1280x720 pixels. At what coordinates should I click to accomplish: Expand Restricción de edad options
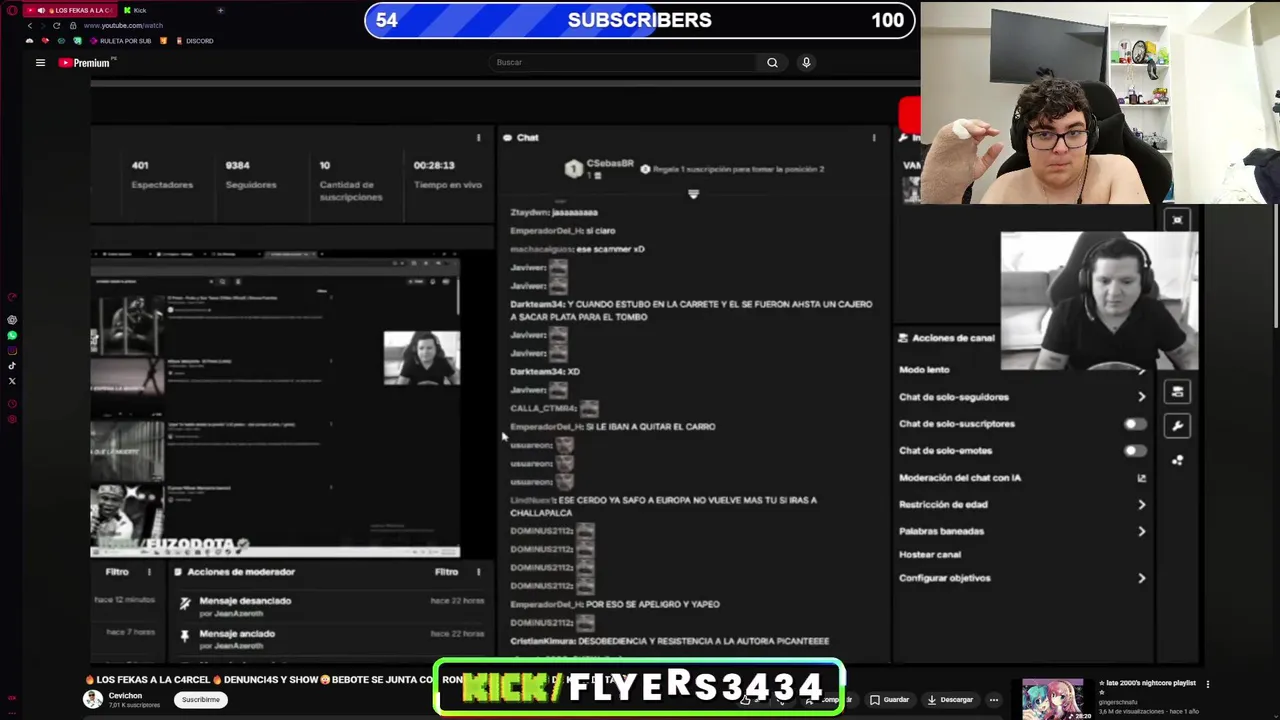tap(1141, 505)
